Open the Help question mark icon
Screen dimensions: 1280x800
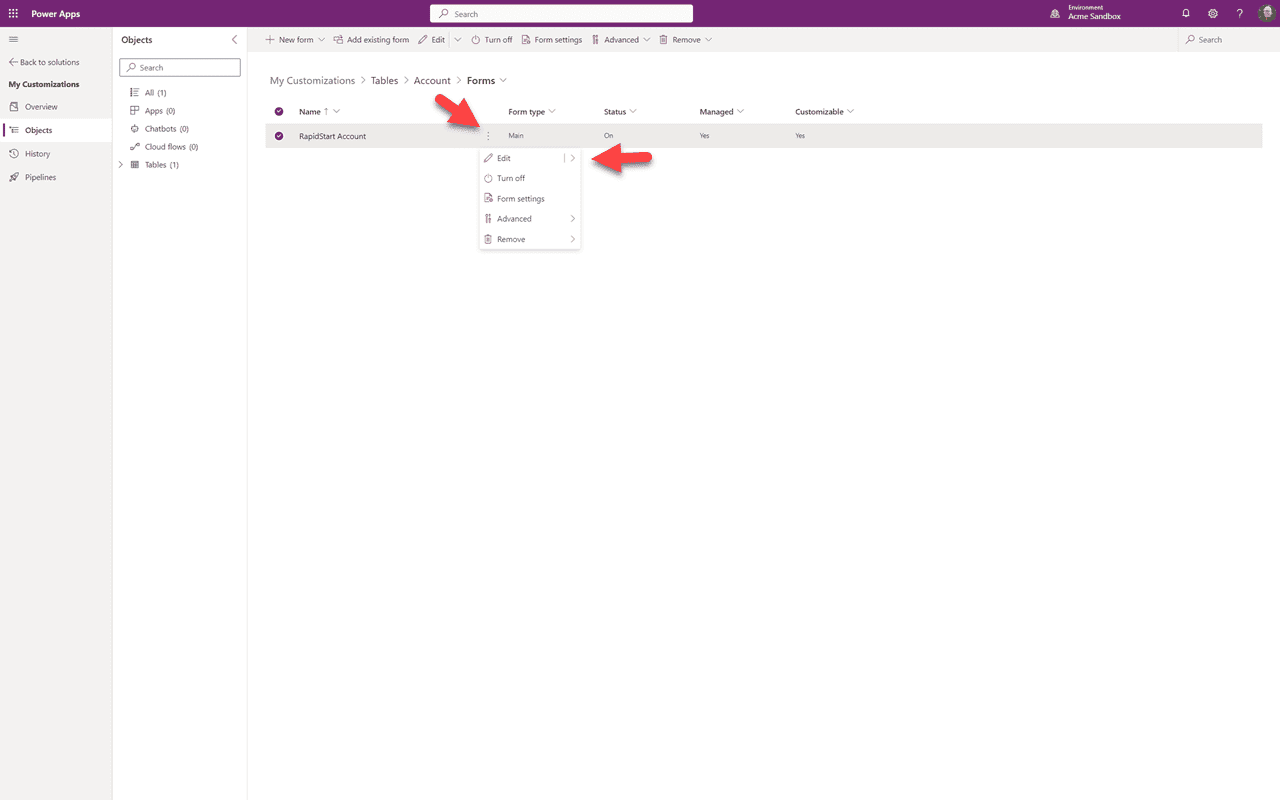[1239, 13]
